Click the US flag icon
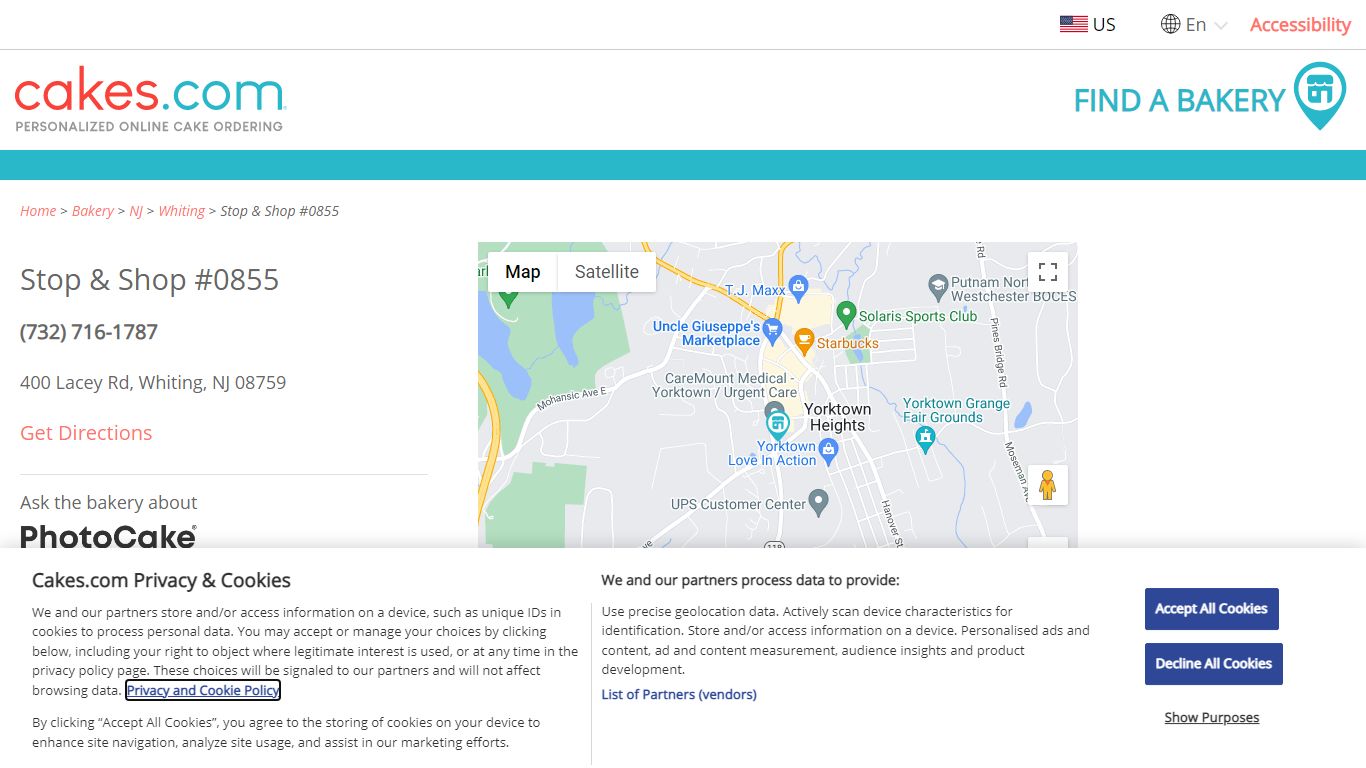The height and width of the screenshot is (768, 1366). 1073,24
